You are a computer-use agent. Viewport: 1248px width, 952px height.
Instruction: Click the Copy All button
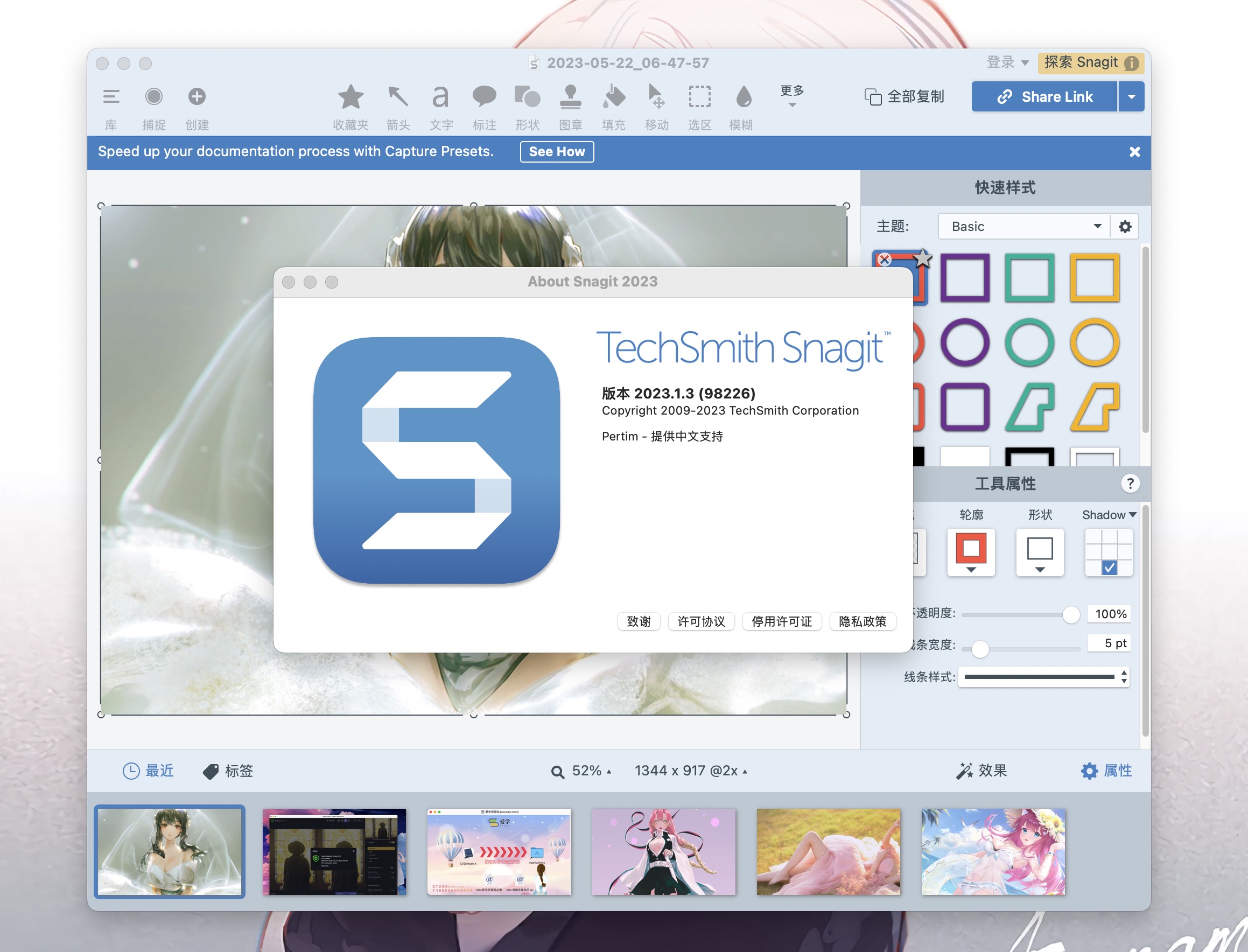904,97
